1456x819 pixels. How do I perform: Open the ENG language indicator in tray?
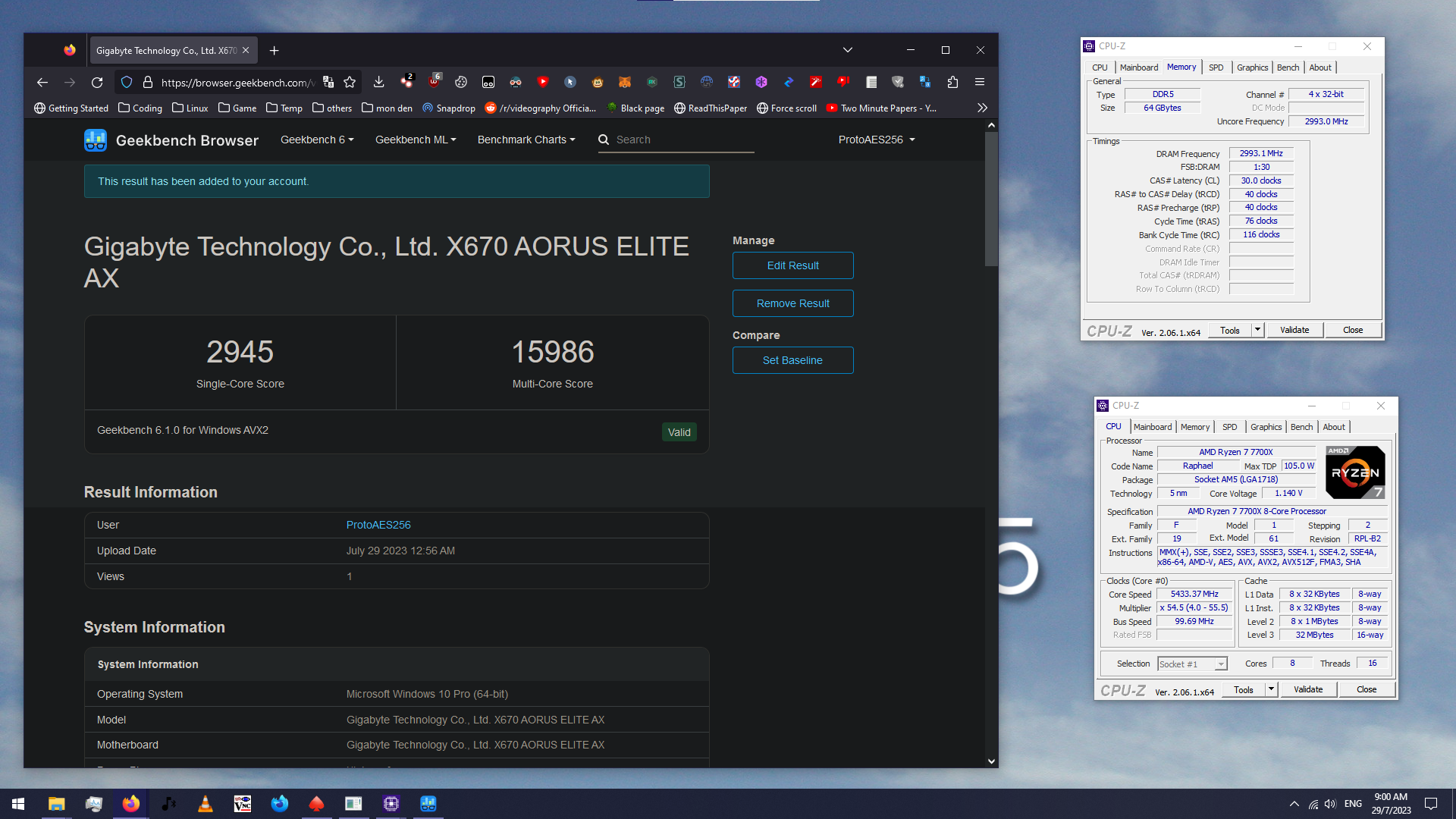pos(1353,804)
